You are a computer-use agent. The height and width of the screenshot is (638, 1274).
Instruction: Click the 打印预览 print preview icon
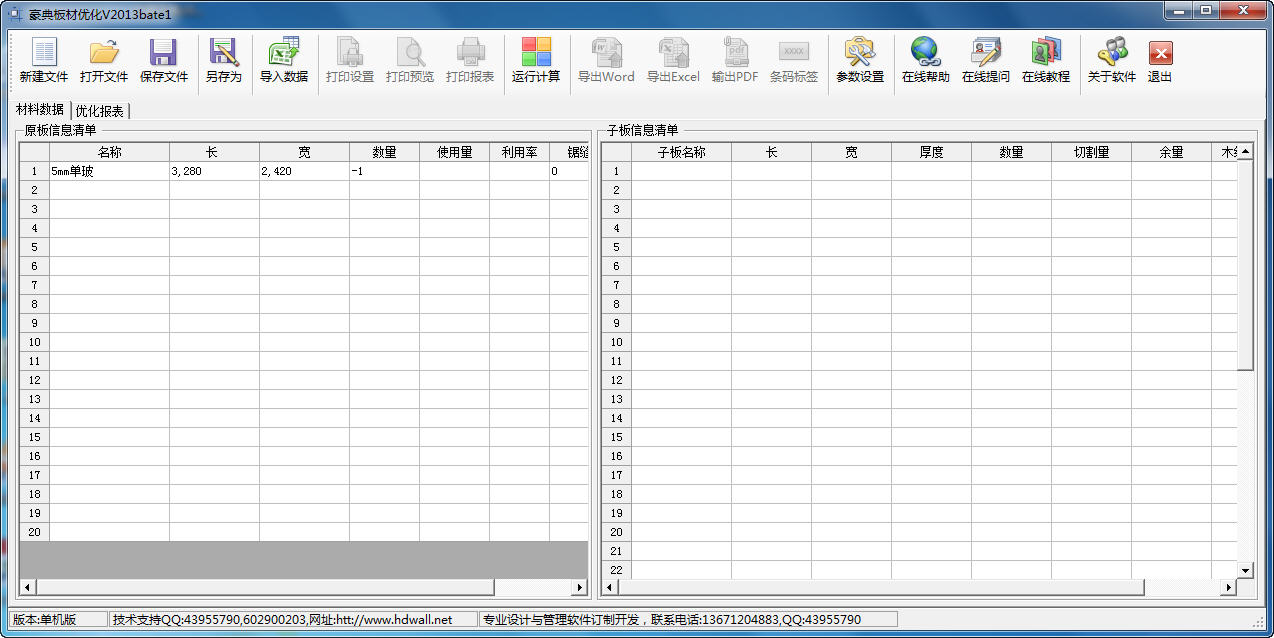coord(410,61)
